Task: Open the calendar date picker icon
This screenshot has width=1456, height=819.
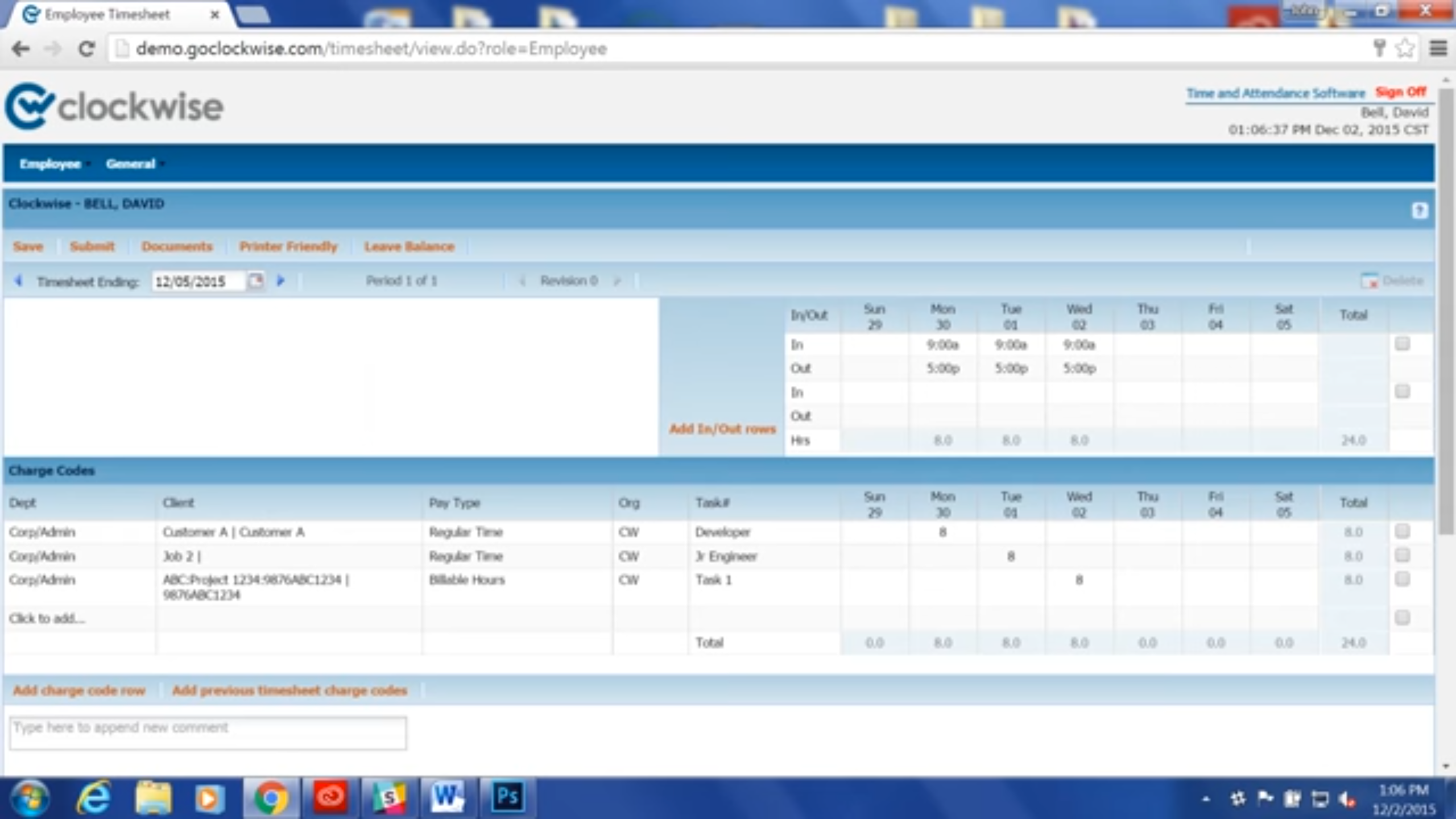Action: (255, 280)
